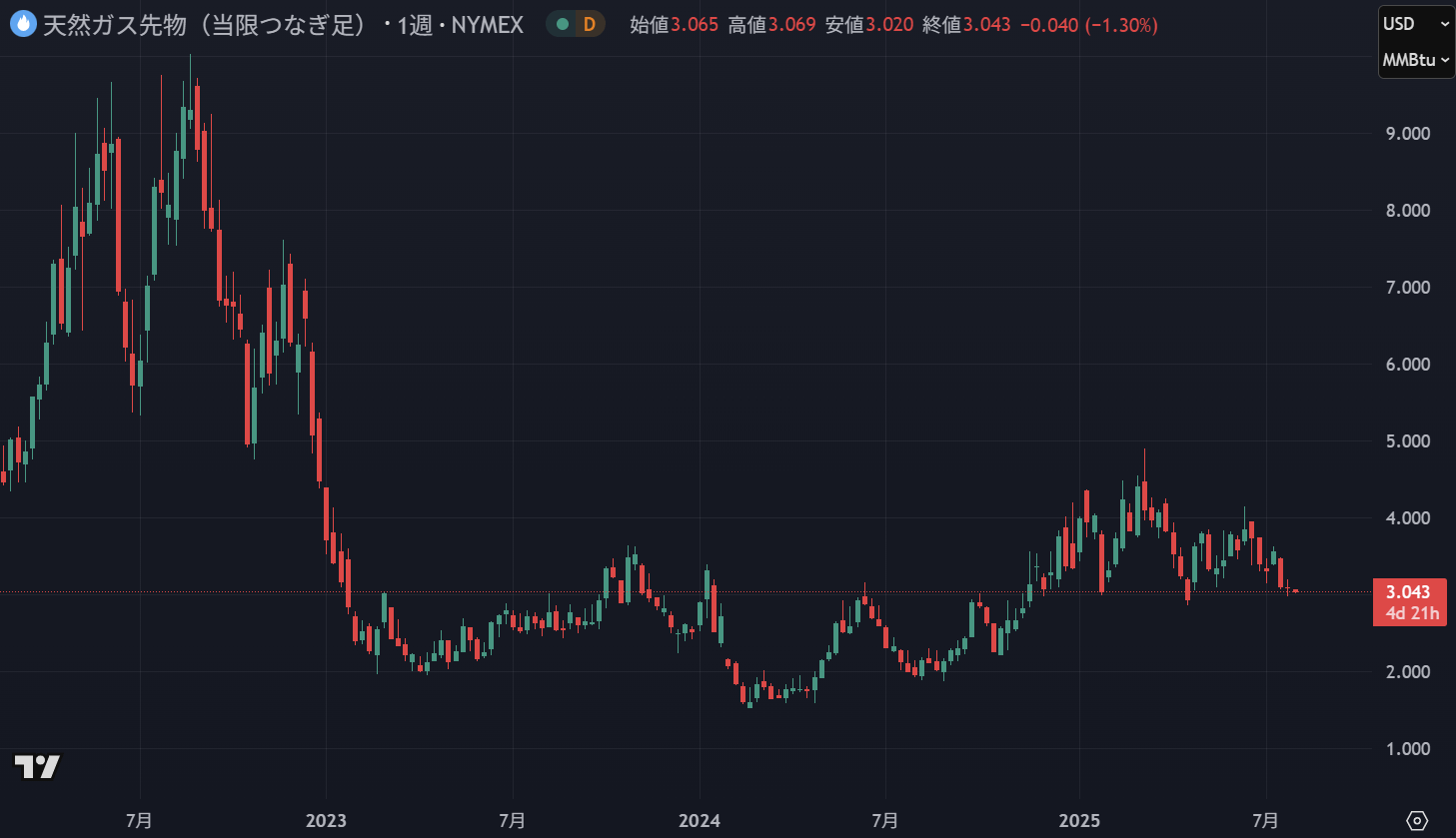This screenshot has width=1456, height=838.
Task: Click the 3.043 current price label
Action: coord(1408,592)
